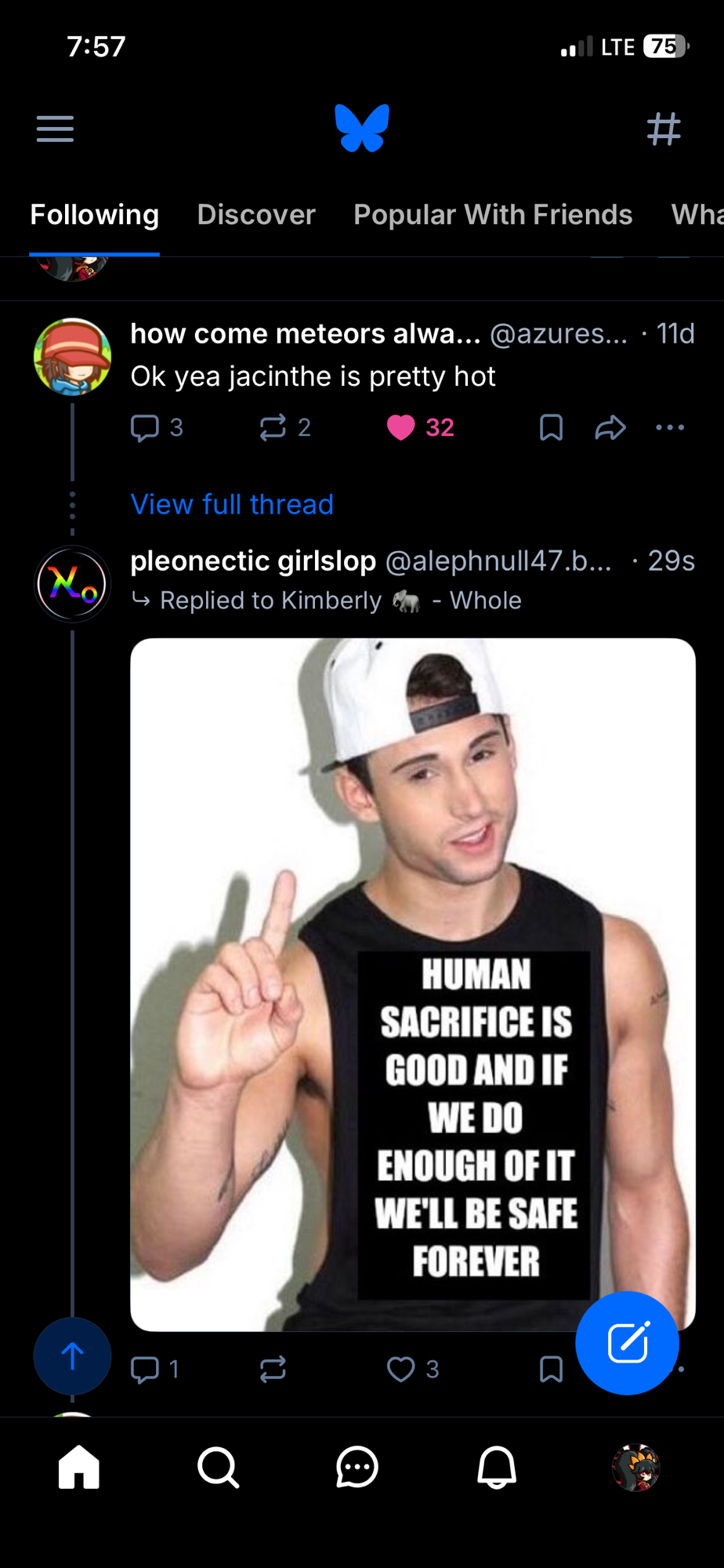Open the search tab in bottom bar

pyautogui.click(x=218, y=1467)
